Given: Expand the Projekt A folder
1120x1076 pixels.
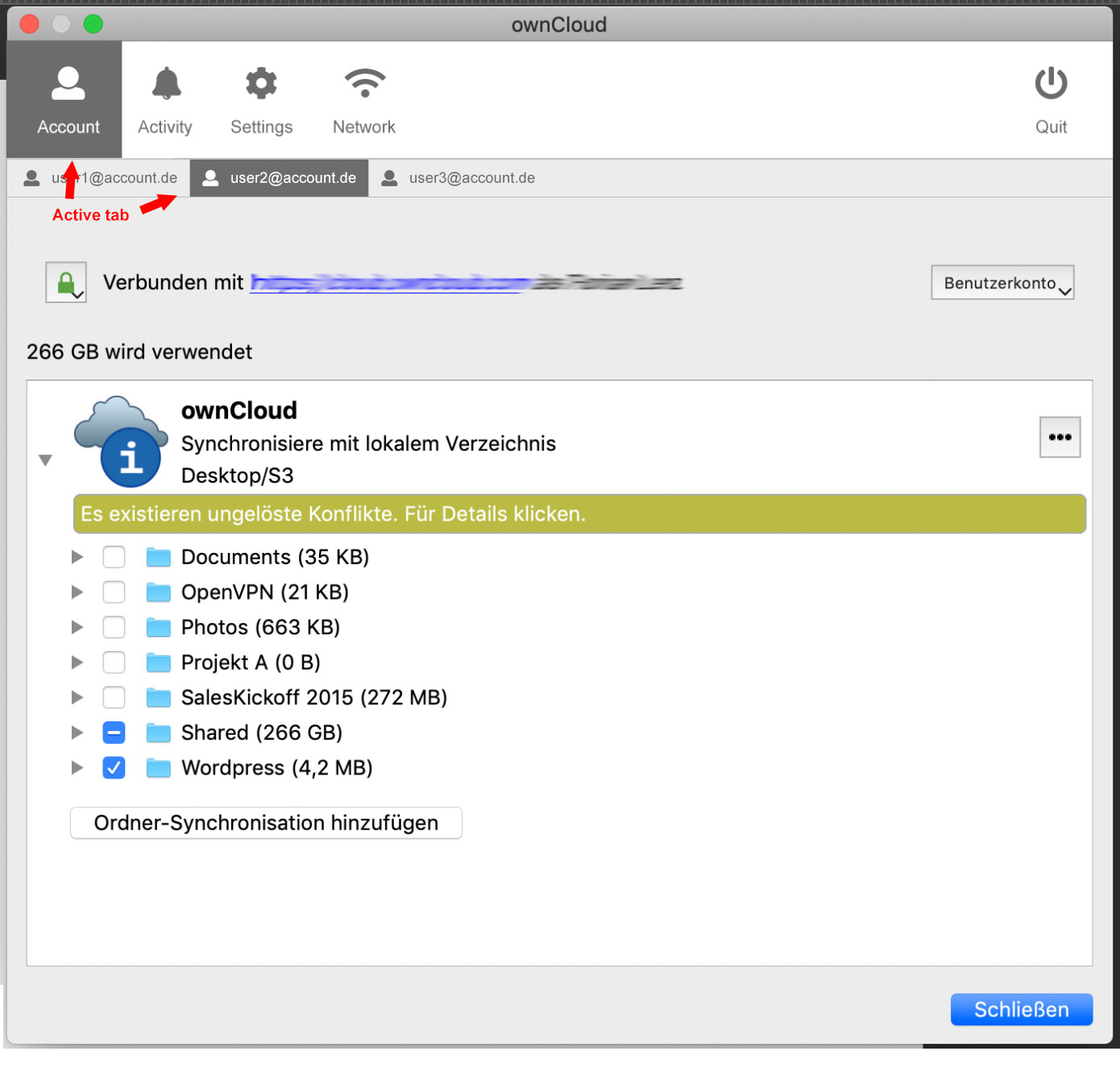Looking at the screenshot, I should point(77,663).
